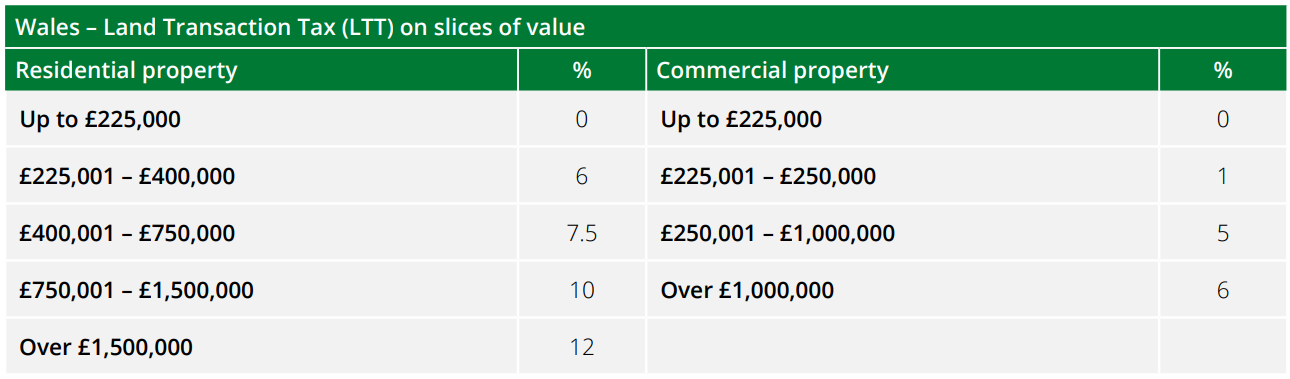Screen dimensions: 1290x379
Task: Click the £225,001 – £250,000 band cell
Action: pyautogui.click(x=902, y=177)
